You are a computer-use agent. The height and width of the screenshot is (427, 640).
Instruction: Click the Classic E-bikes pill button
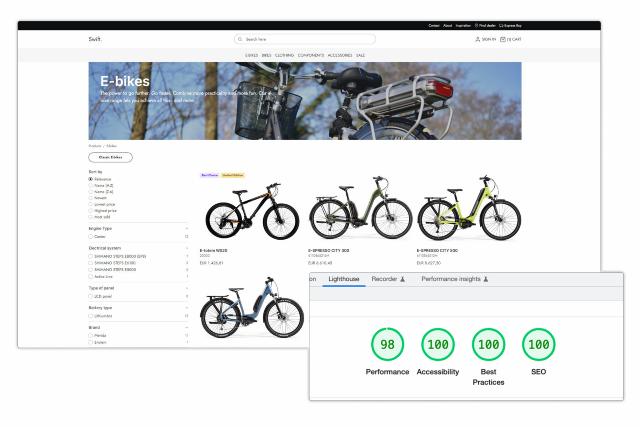point(110,157)
